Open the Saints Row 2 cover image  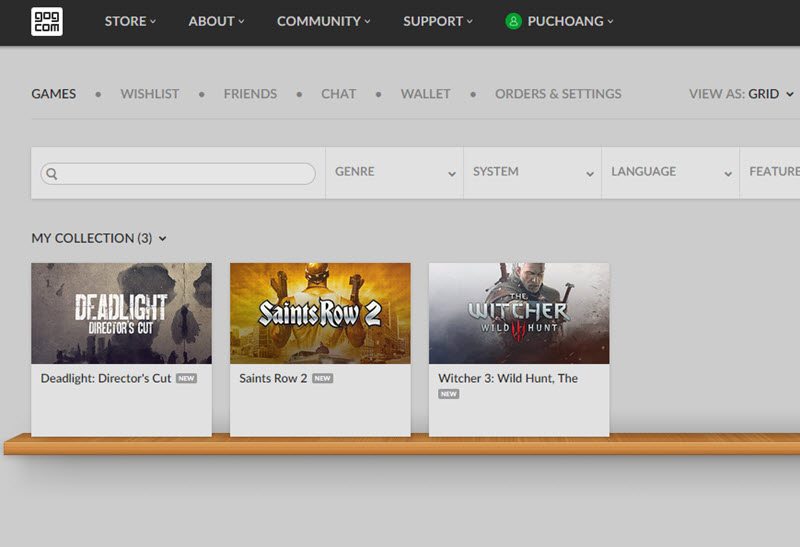pos(320,313)
